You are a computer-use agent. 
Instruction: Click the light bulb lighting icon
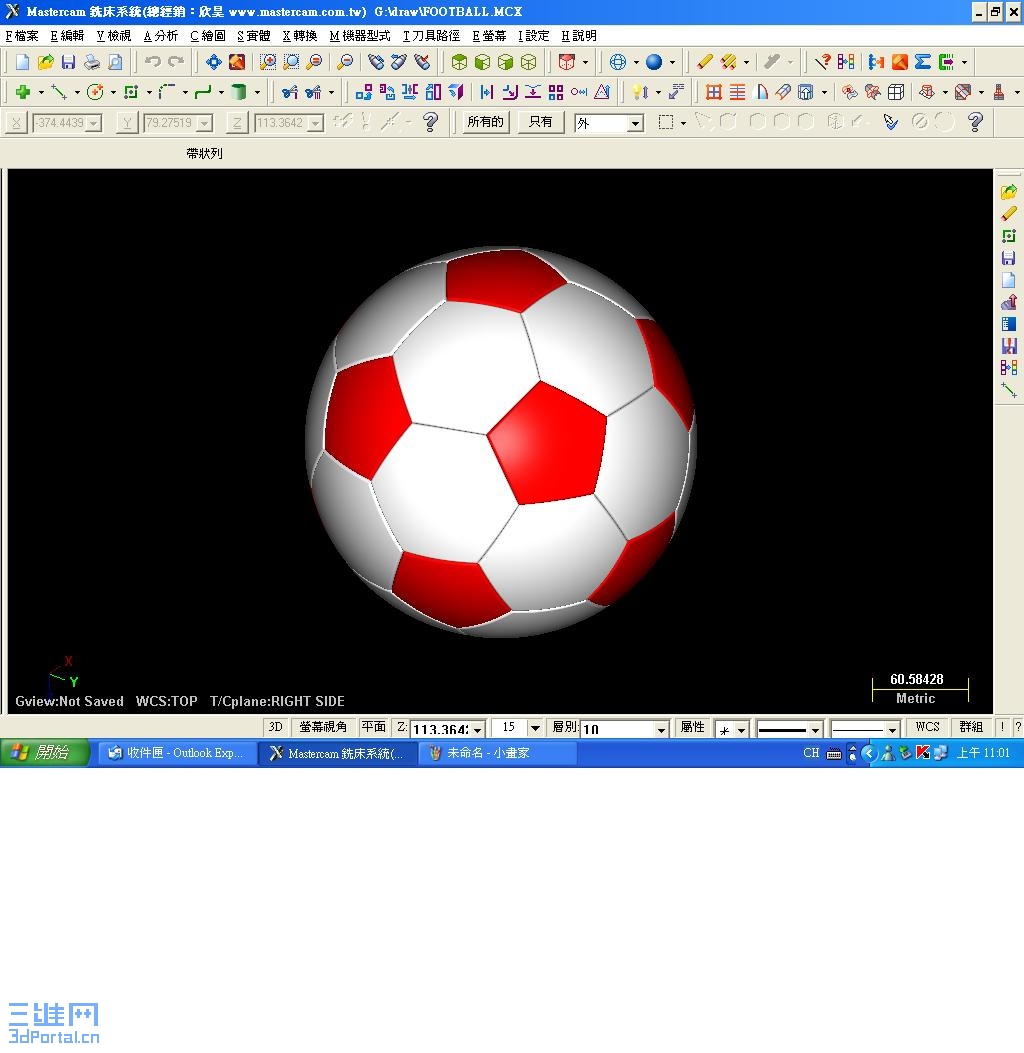coord(640,92)
